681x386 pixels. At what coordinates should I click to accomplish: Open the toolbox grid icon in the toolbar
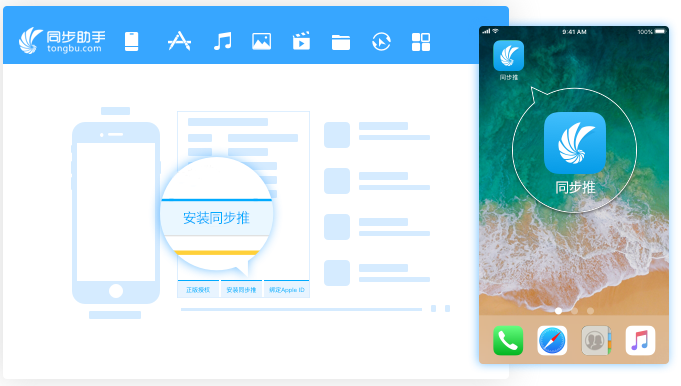pyautogui.click(x=421, y=42)
